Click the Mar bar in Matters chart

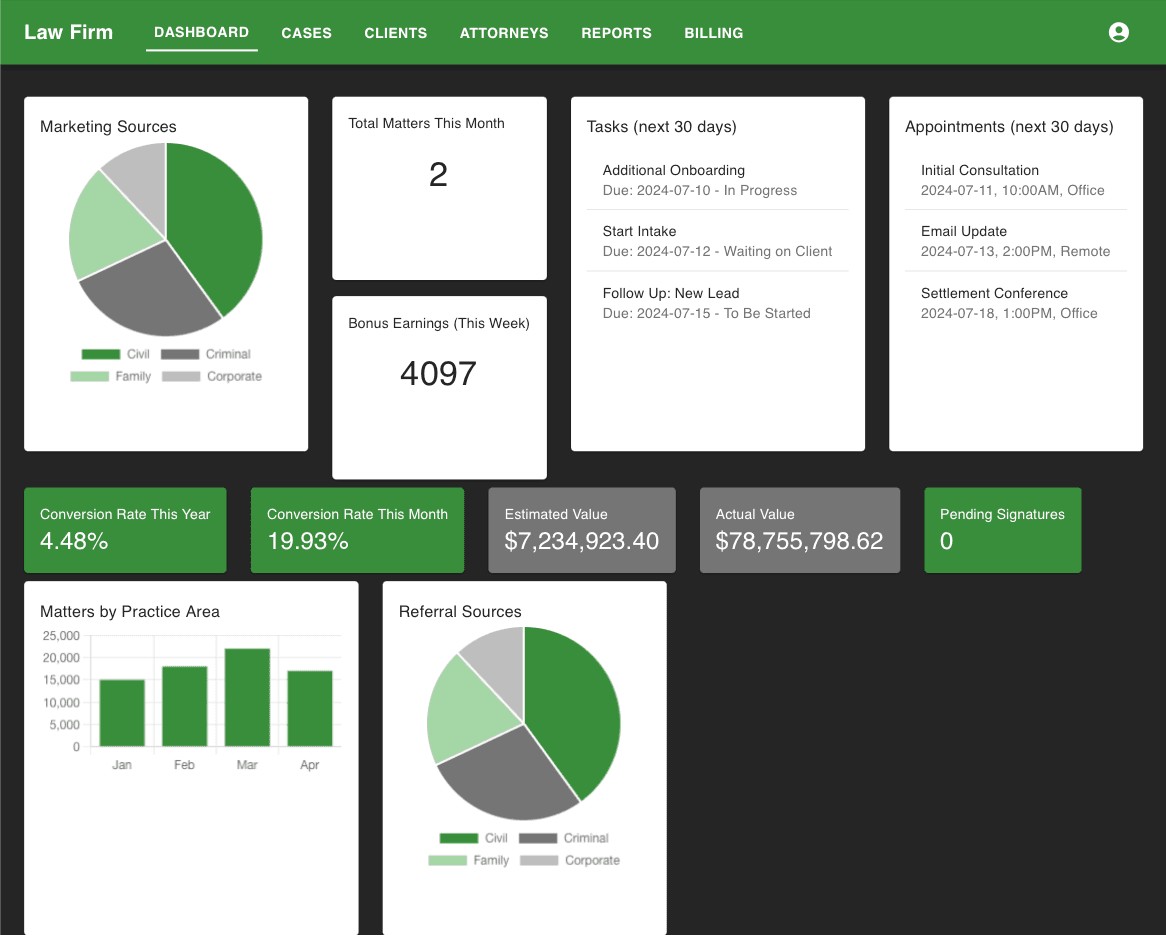(247, 697)
